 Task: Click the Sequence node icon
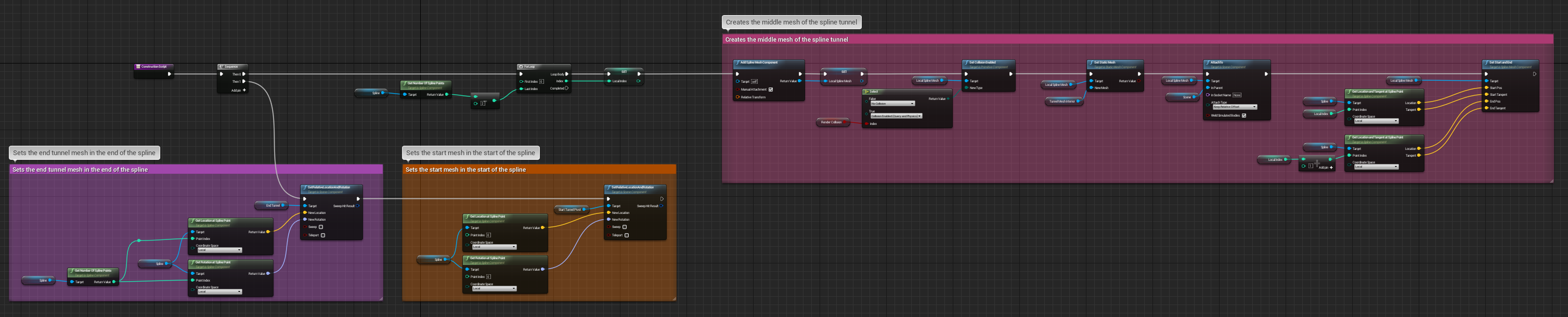point(222,67)
